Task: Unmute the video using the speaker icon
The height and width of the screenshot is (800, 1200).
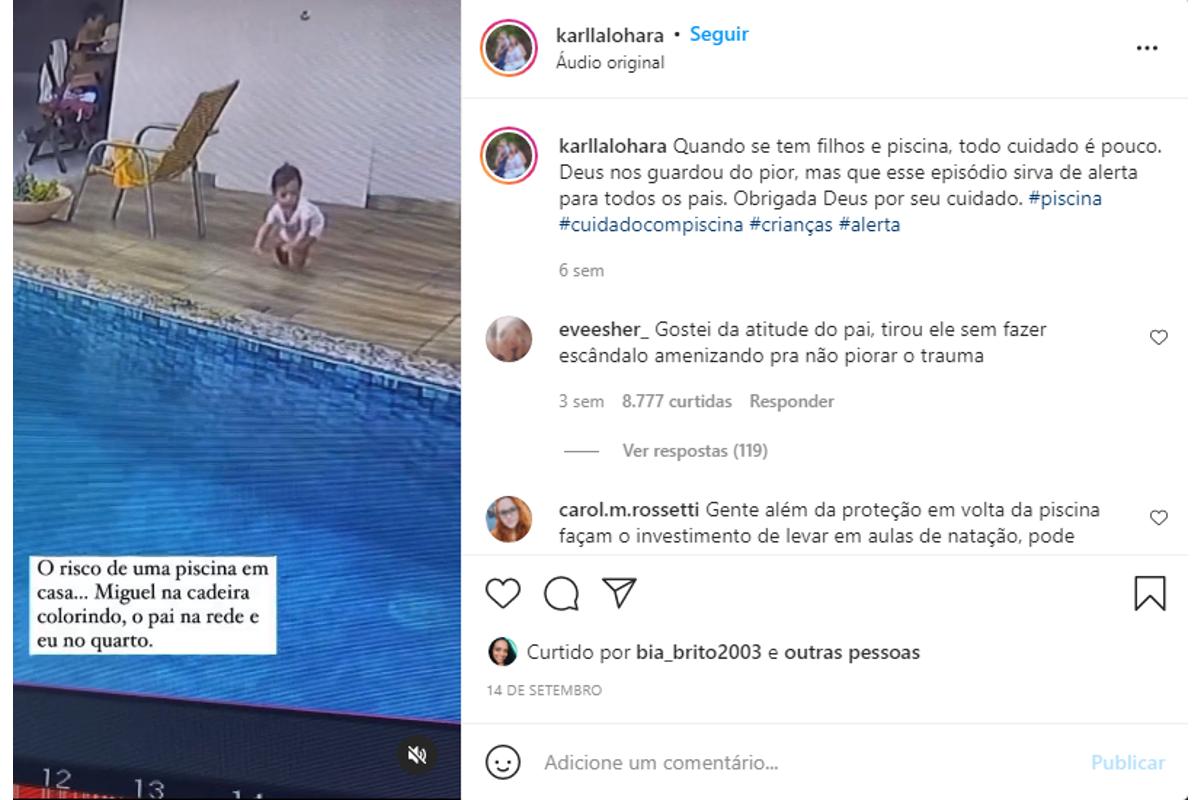Action: [x=418, y=755]
